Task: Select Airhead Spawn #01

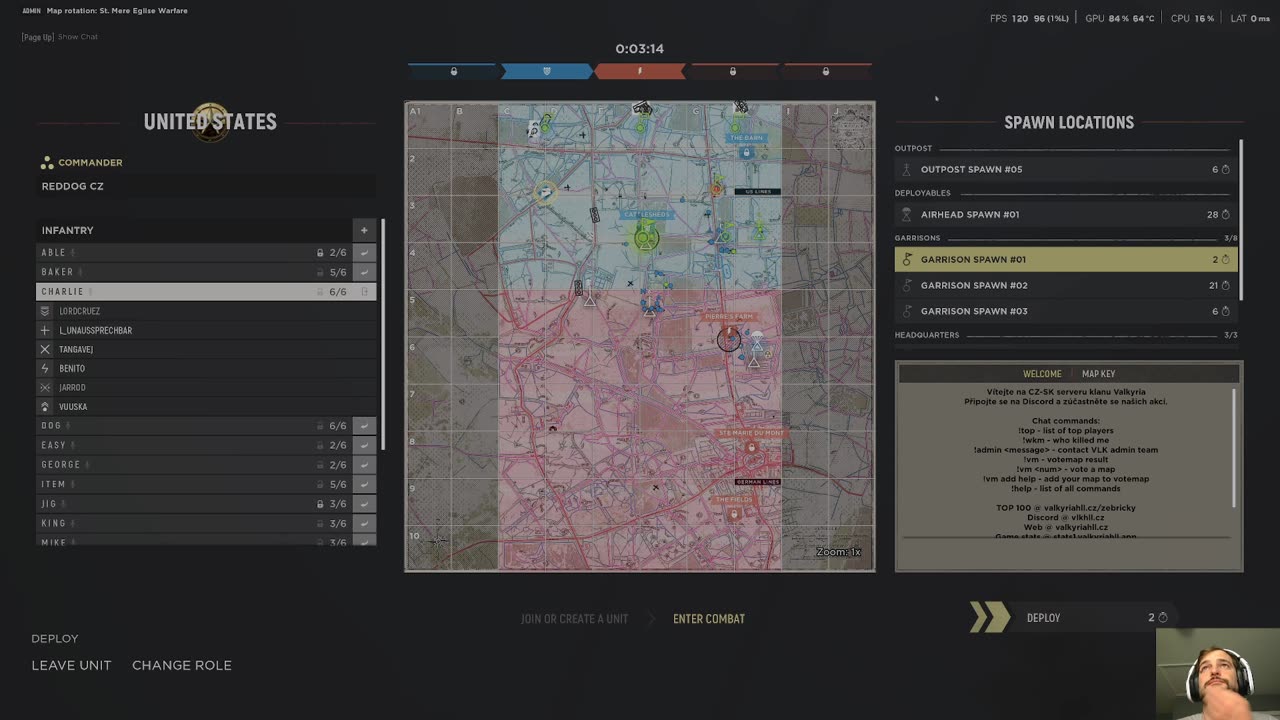Action: click(1066, 214)
